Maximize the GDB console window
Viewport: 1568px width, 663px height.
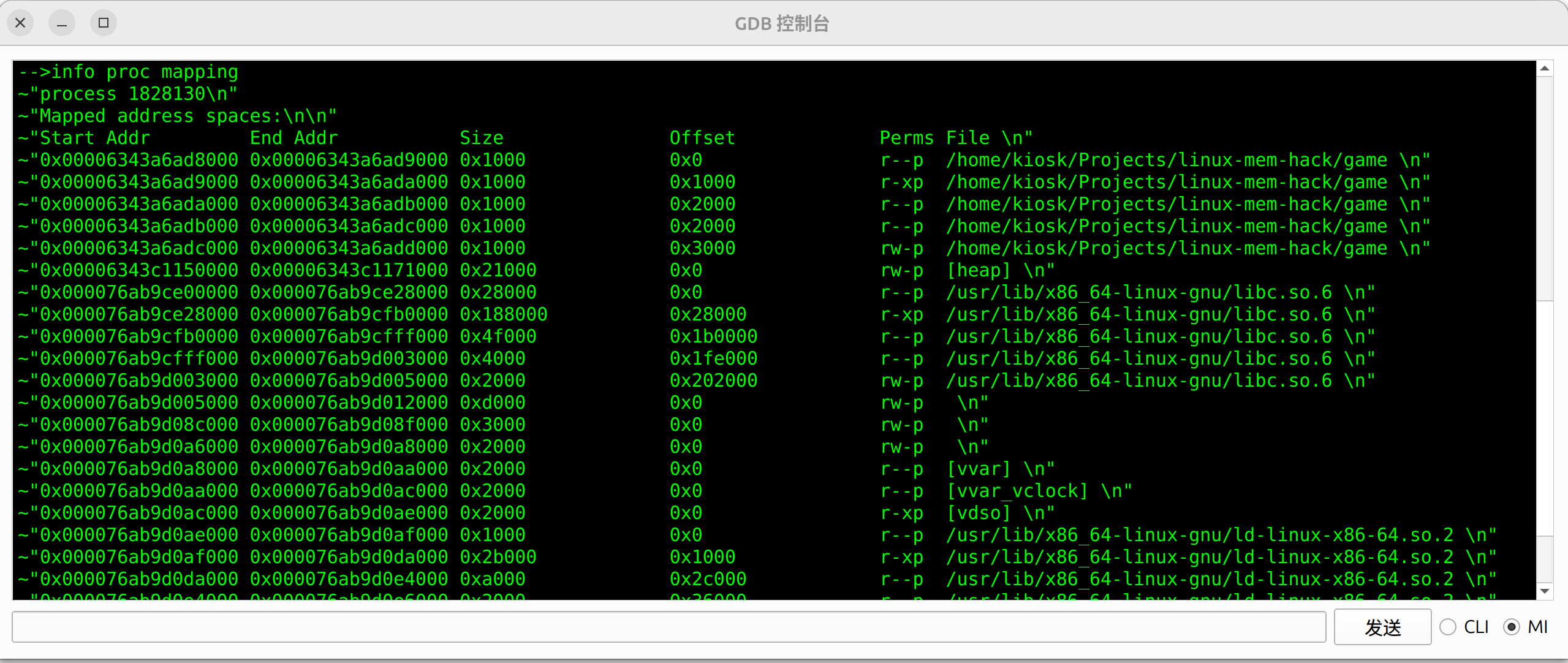coord(103,23)
